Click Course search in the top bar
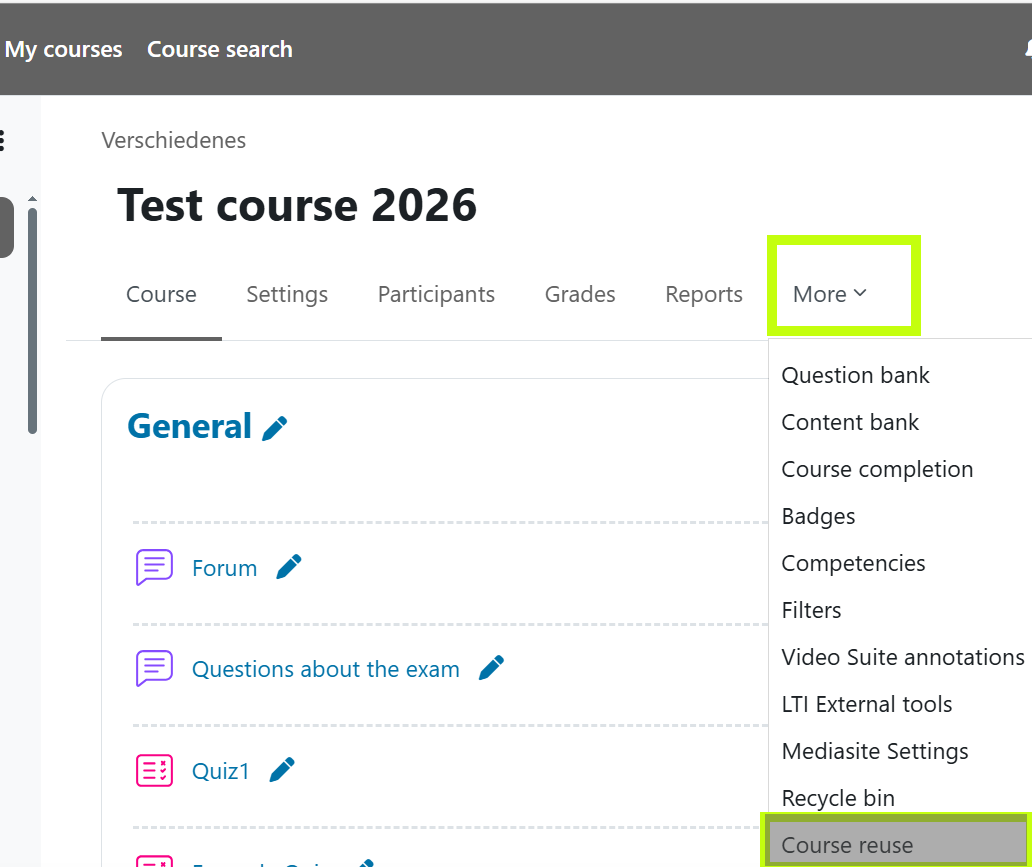 coord(220,49)
